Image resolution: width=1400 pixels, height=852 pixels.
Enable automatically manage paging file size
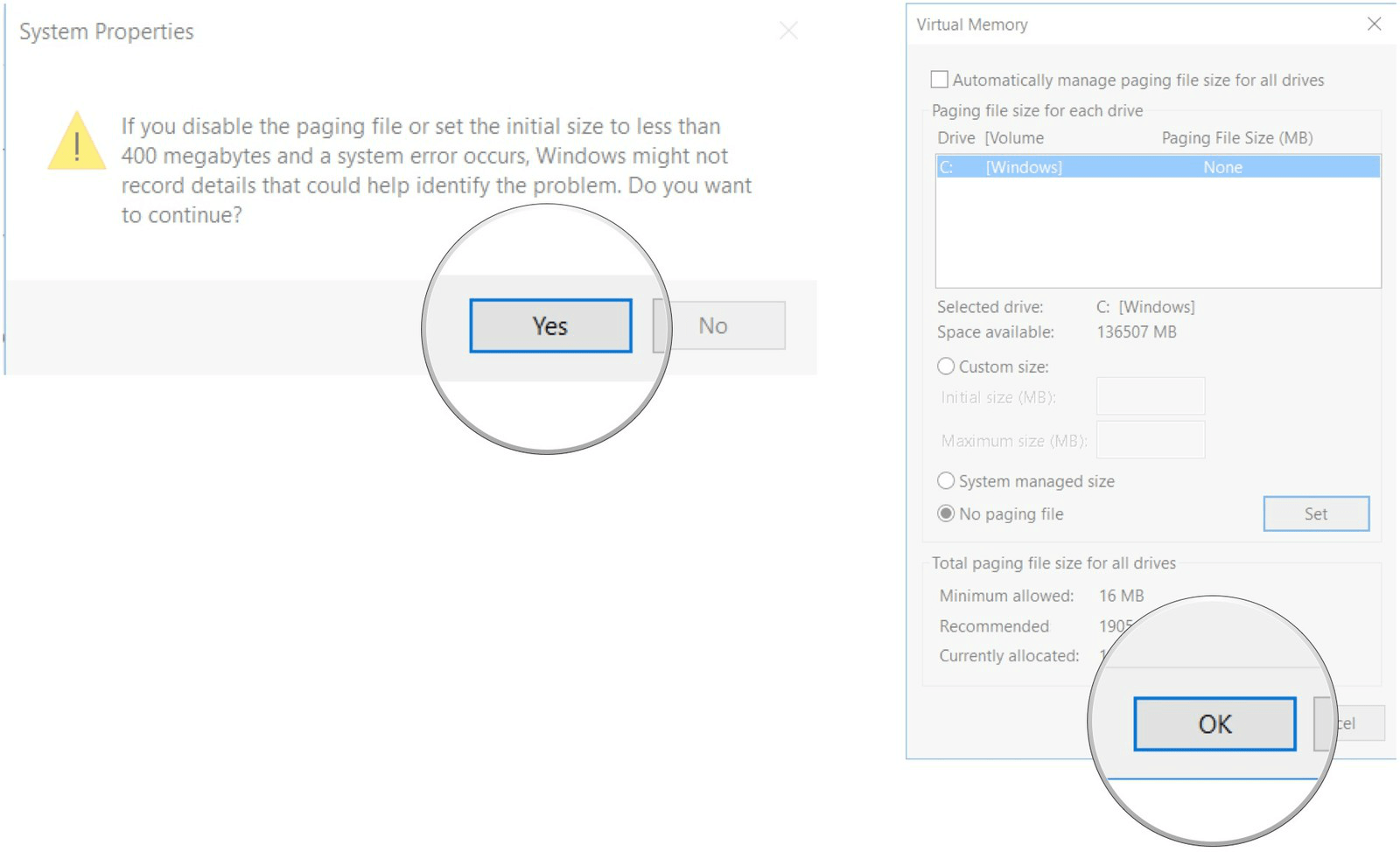[x=940, y=79]
